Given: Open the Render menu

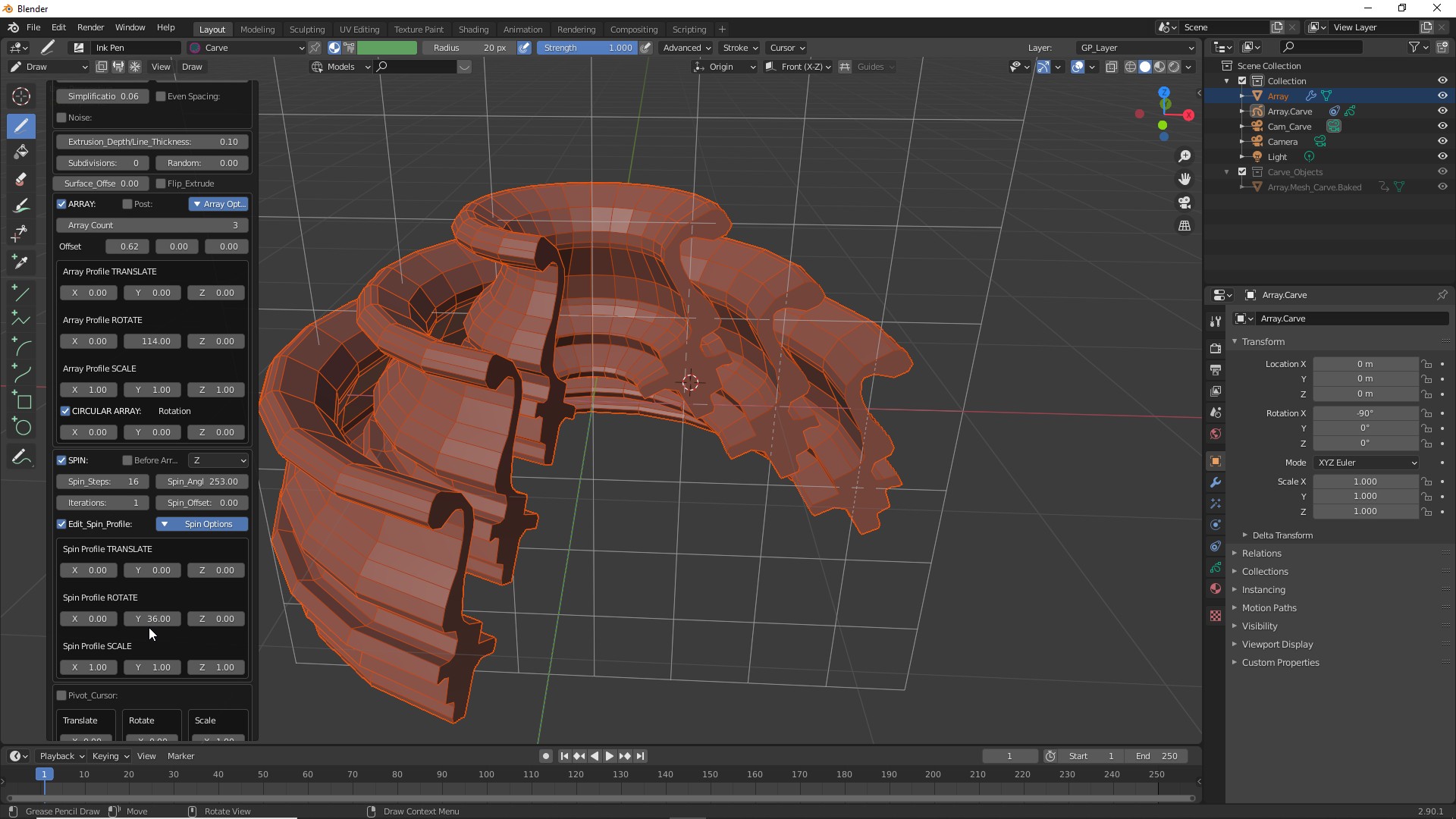Looking at the screenshot, I should (x=90, y=27).
